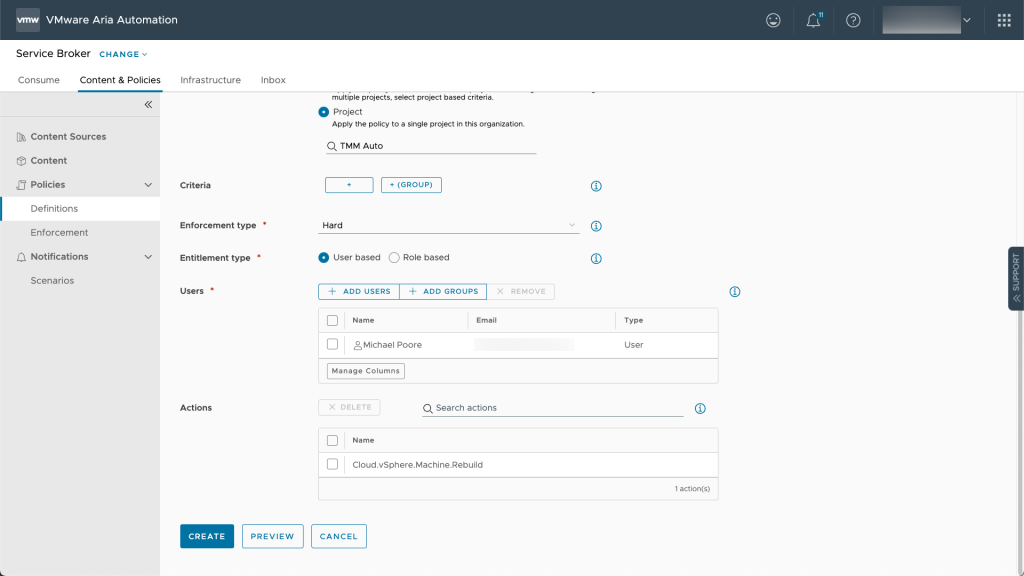Collapse the sidebar with double-chevron icon

coord(148,104)
